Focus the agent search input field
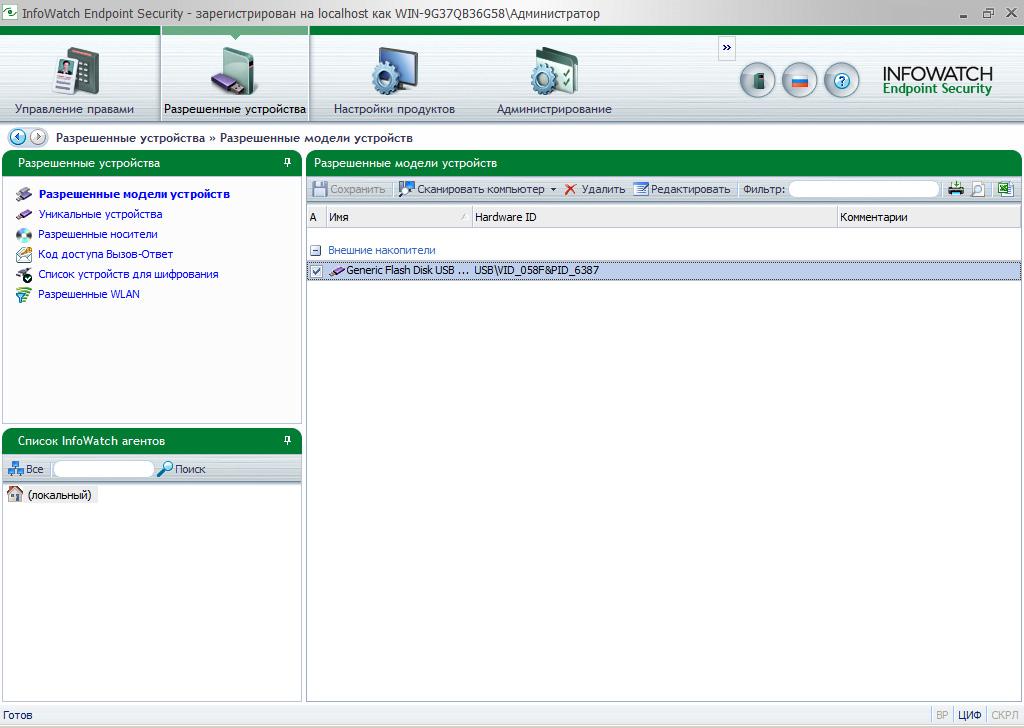 103,469
